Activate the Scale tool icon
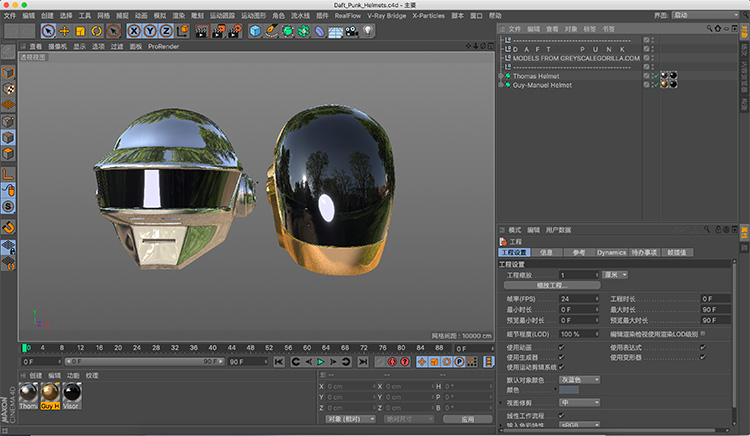Image resolution: width=750 pixels, height=436 pixels. tap(80, 31)
